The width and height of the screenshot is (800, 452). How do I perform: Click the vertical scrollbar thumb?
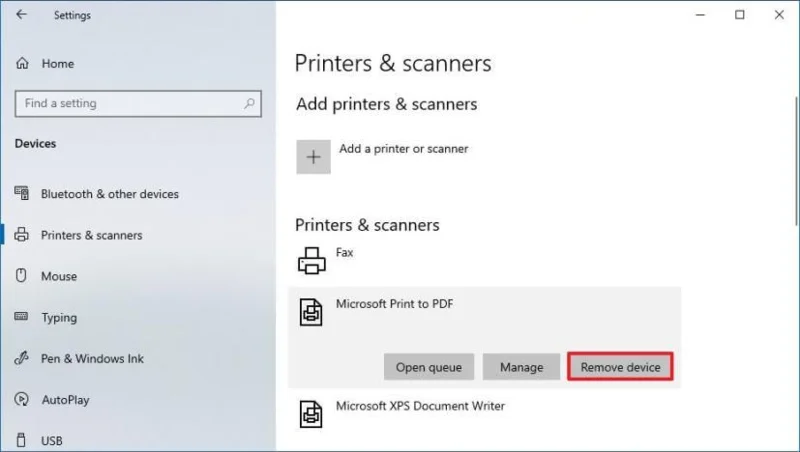796,161
